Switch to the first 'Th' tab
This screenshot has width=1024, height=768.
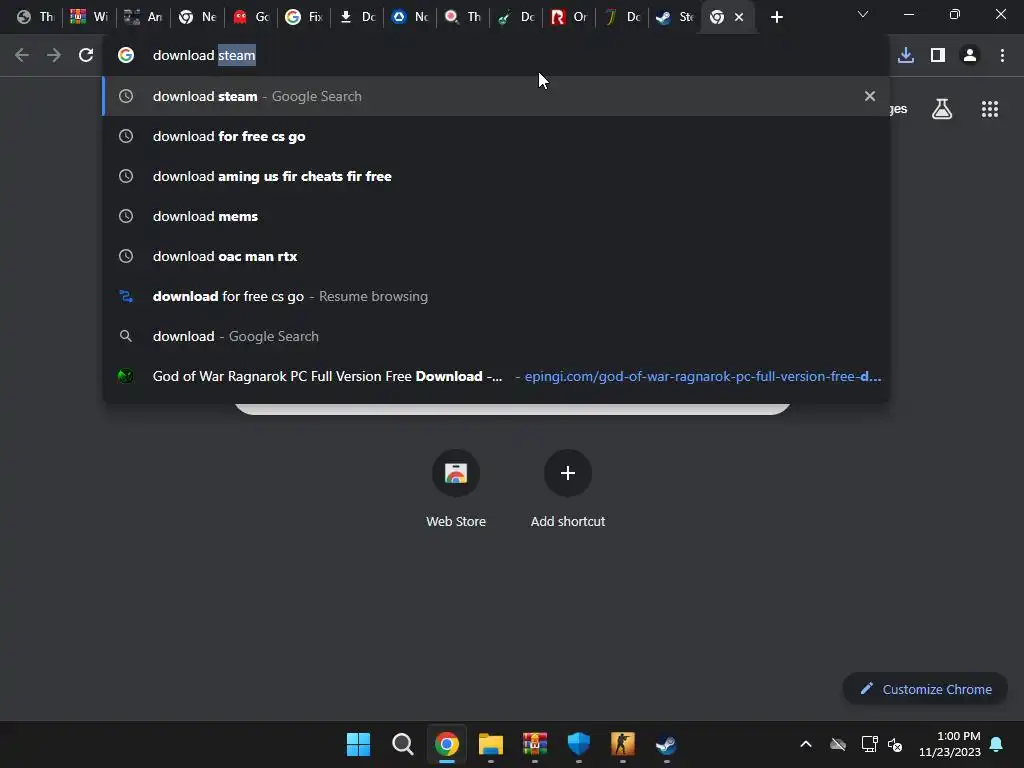point(35,17)
